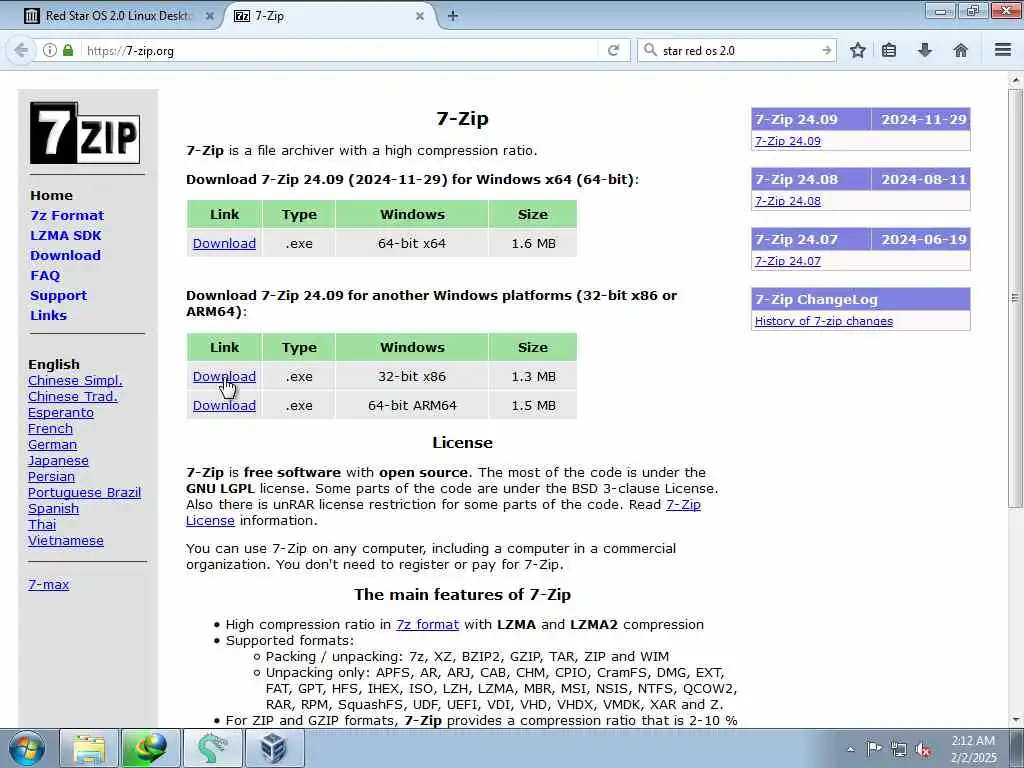
Task: Click the 7-Zip logo image
Action: pos(85,133)
